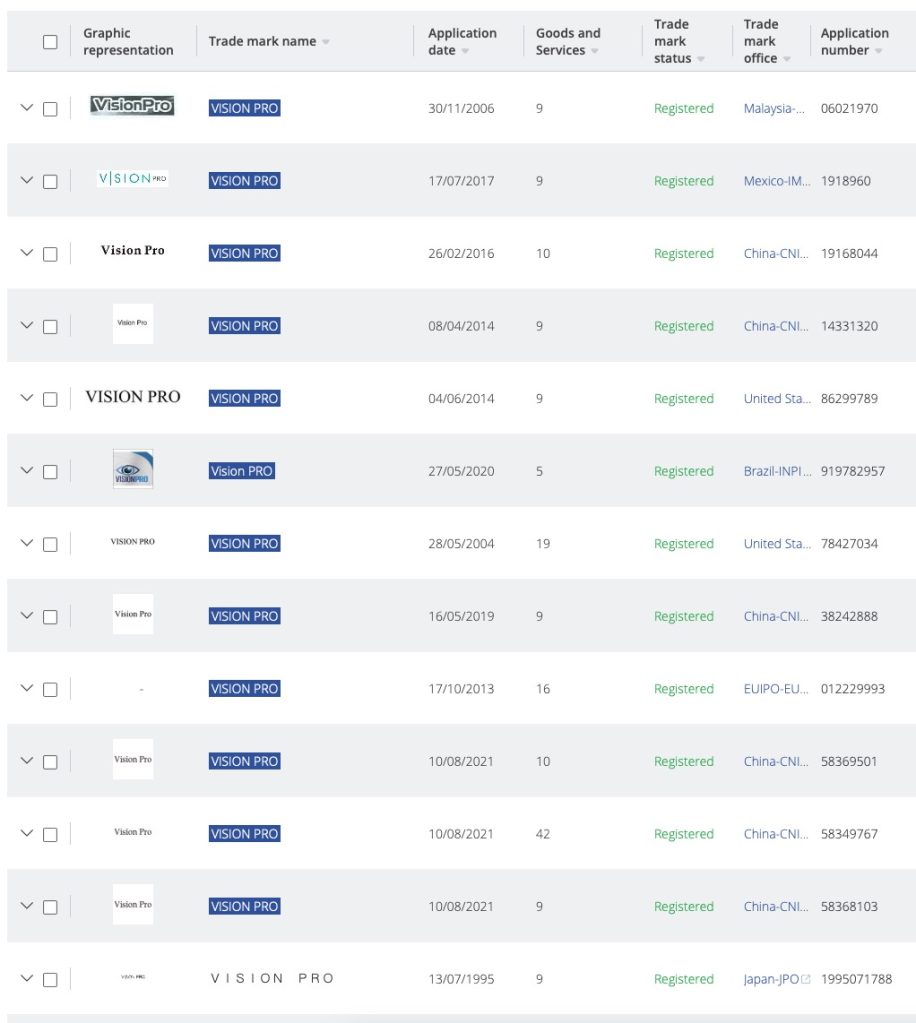The height and width of the screenshot is (1023, 916).
Task: Expand the row for application 1918960
Action: [27, 181]
